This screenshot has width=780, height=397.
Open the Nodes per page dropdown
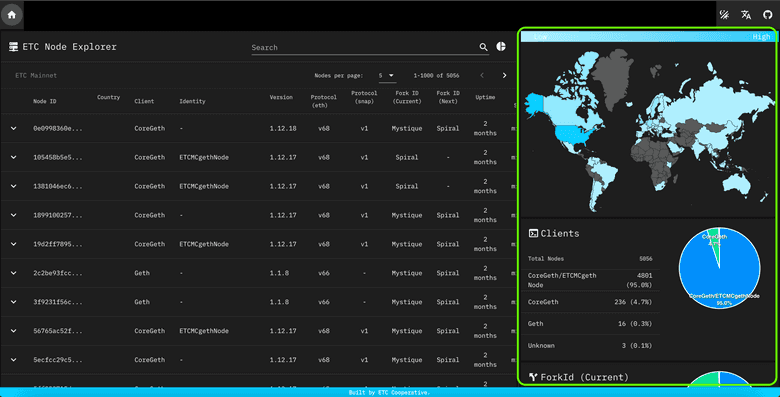pyautogui.click(x=387, y=76)
